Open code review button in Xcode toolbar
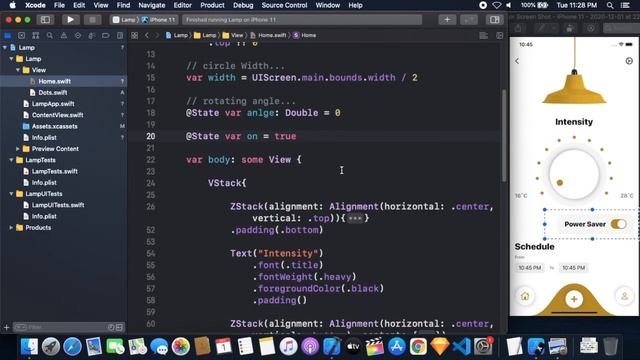Screen dimensions: 640x360 point(469,20)
